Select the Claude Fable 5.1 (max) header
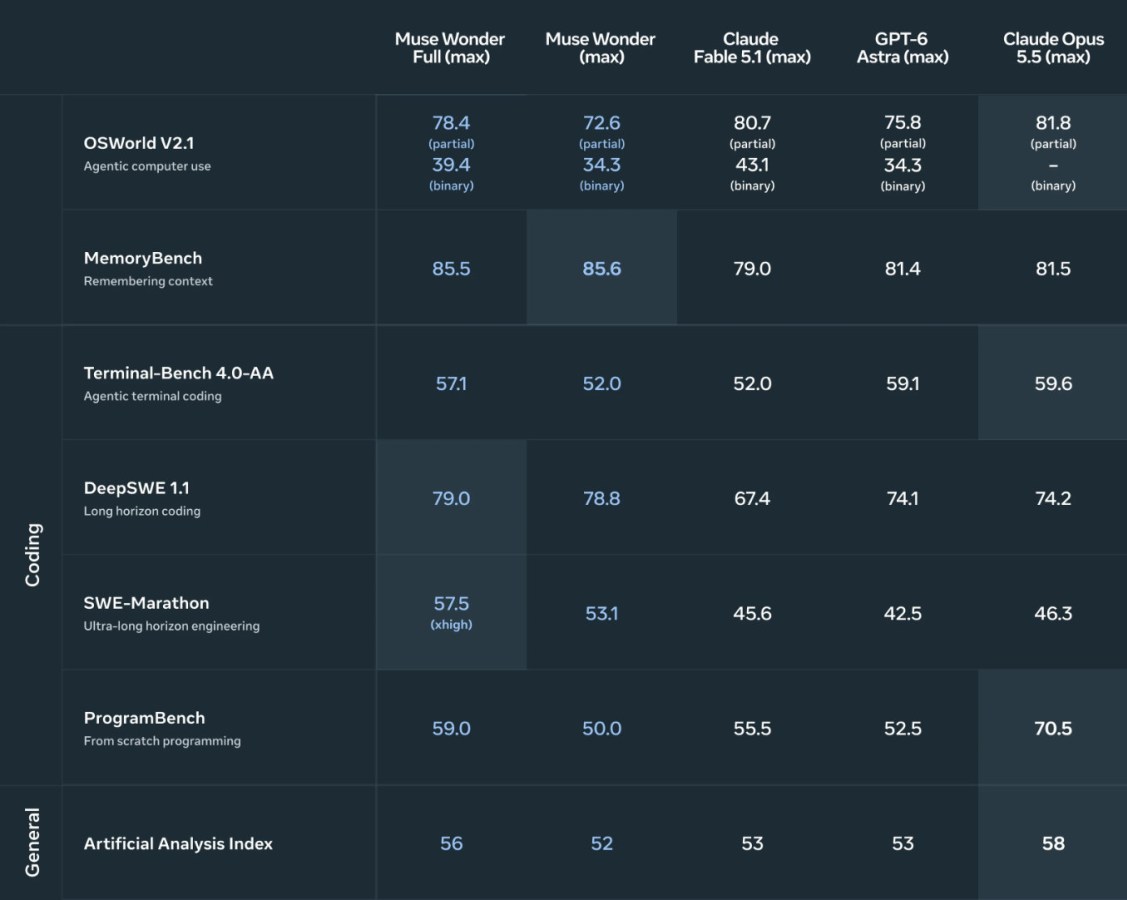Viewport: 1127px width, 900px height. (x=752, y=48)
